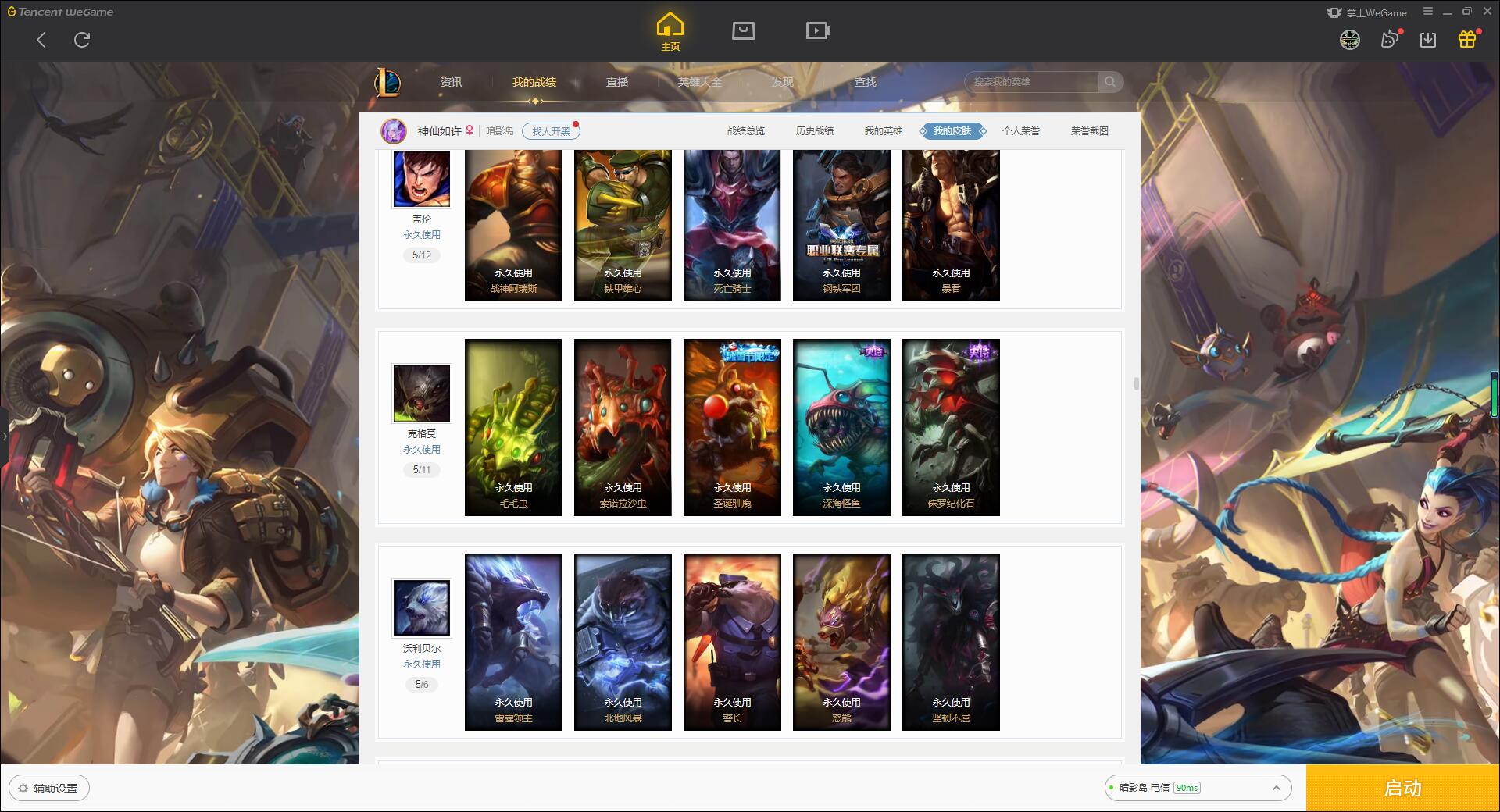Click the 沃利贝尔 champion portrait
The width and height of the screenshot is (1500, 812).
[x=422, y=608]
